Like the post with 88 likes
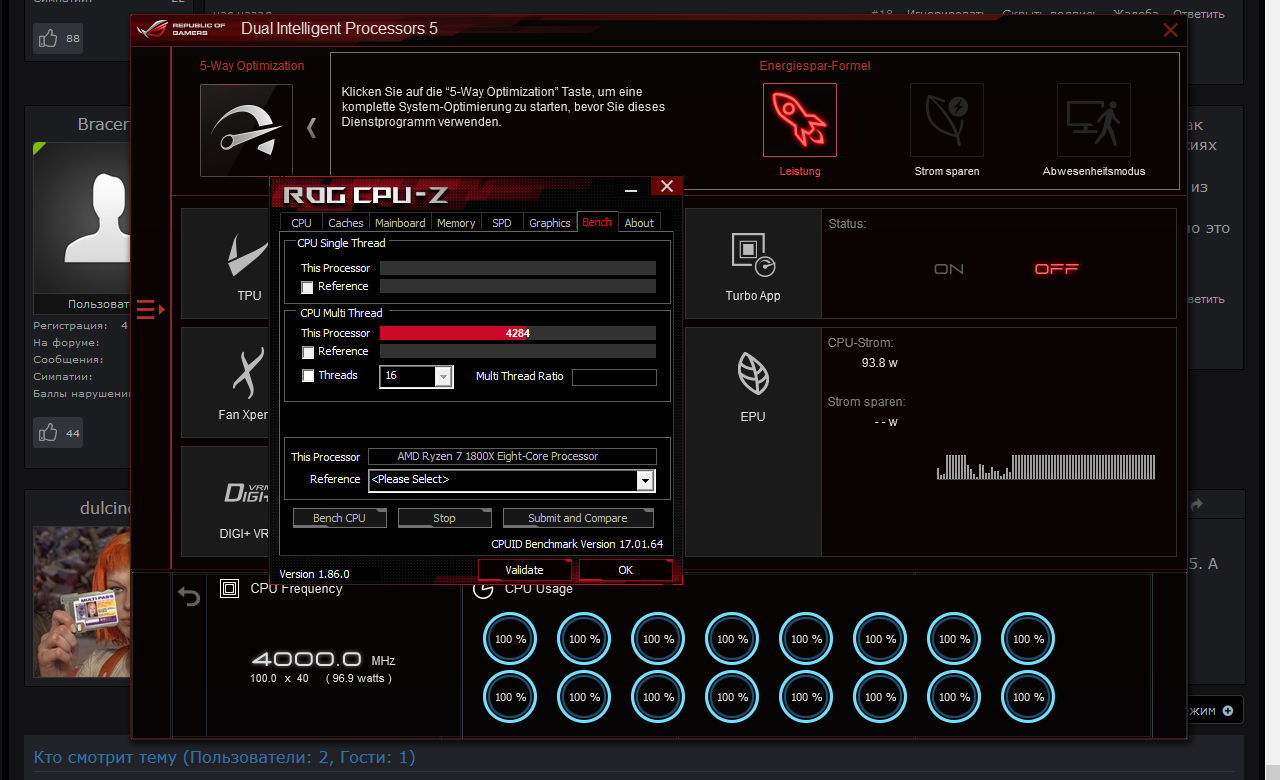 click(x=58, y=39)
